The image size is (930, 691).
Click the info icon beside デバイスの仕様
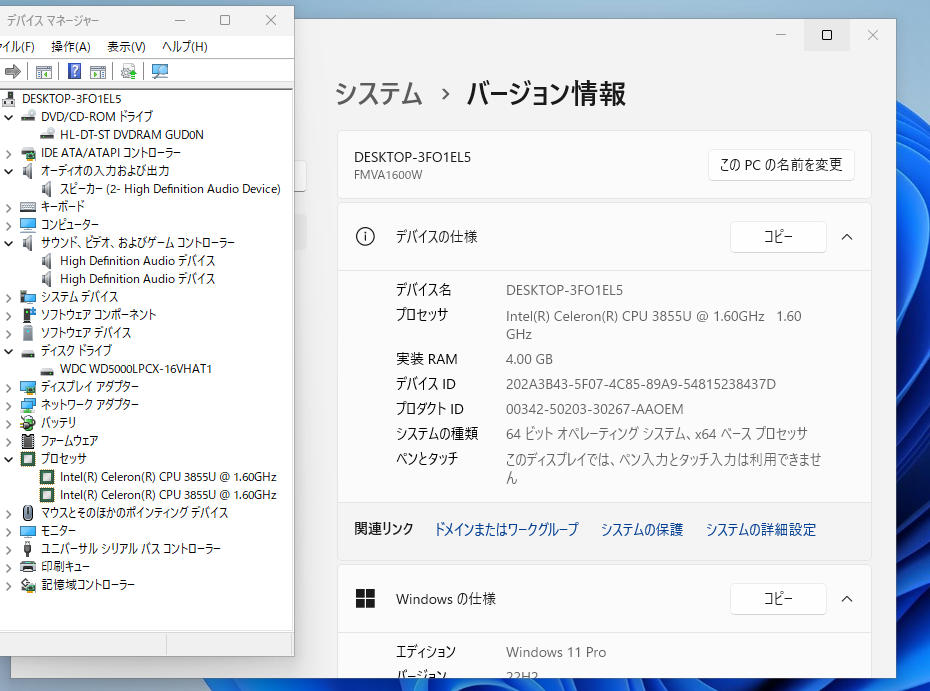[365, 237]
